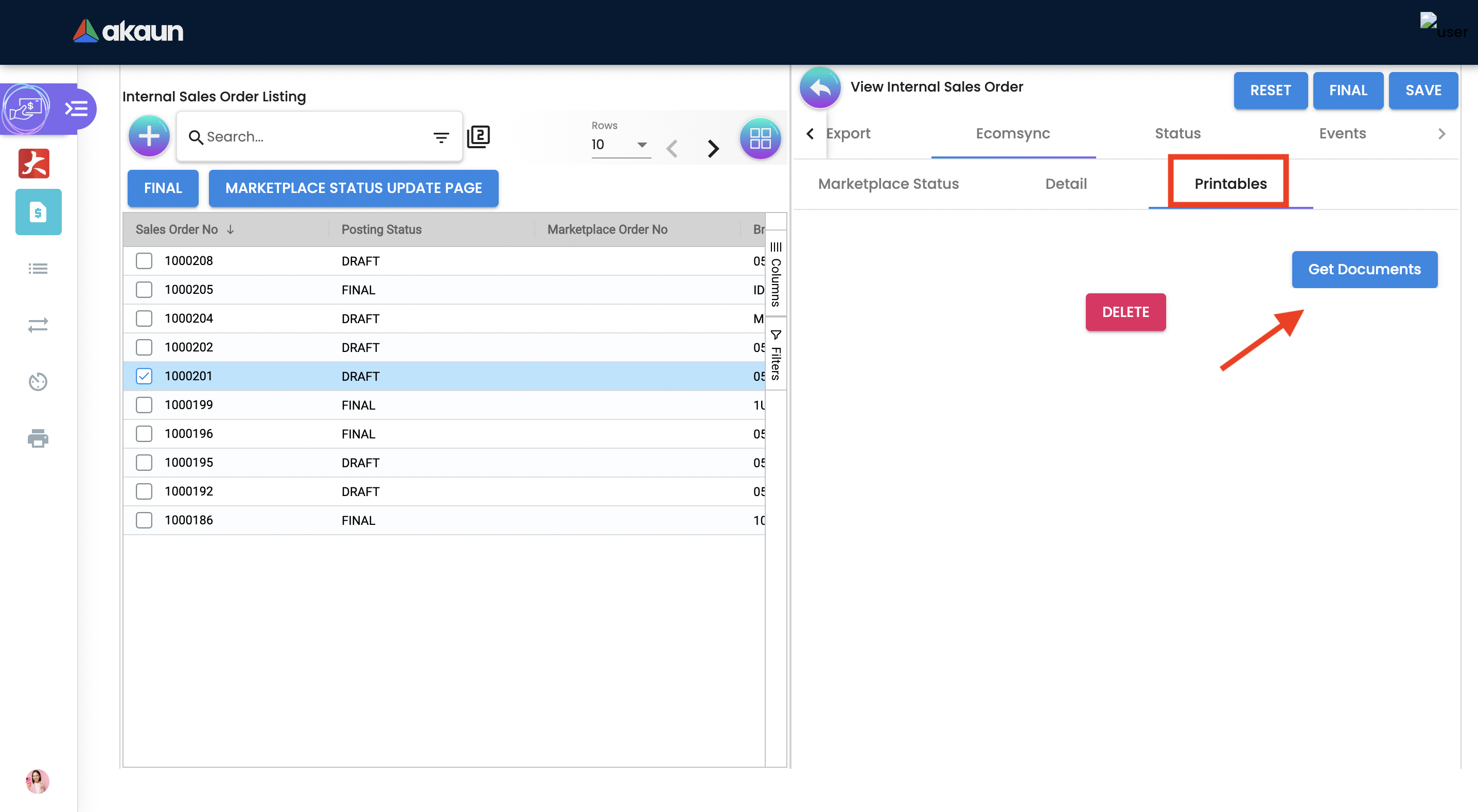Screen dimensions: 1478x812
Task: Click the transfer arrows sidebar icon
Action: [38, 325]
